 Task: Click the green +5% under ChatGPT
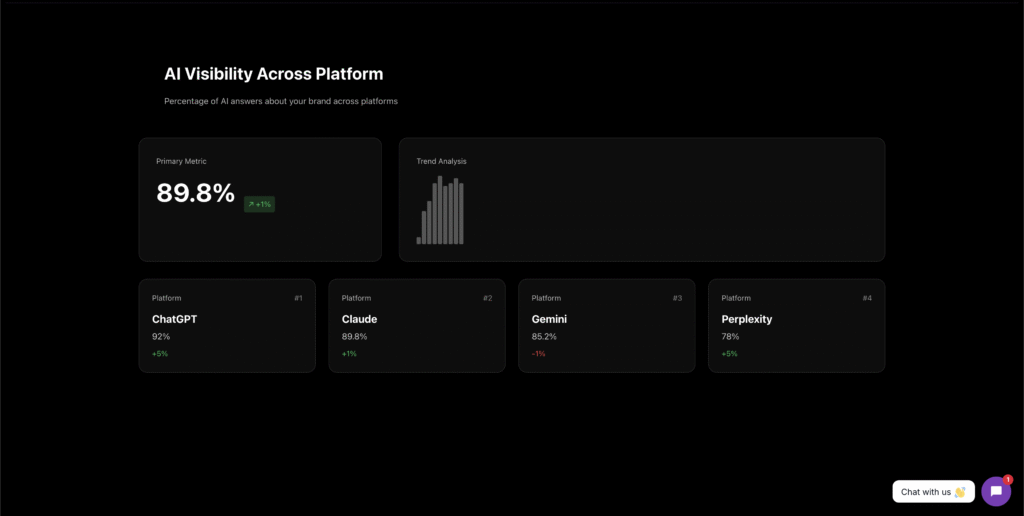(x=160, y=353)
